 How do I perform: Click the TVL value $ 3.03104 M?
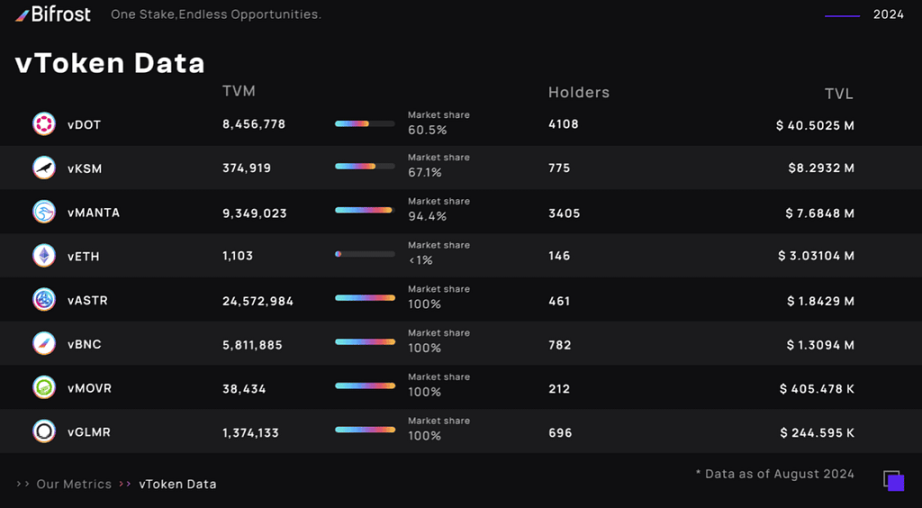click(x=816, y=256)
